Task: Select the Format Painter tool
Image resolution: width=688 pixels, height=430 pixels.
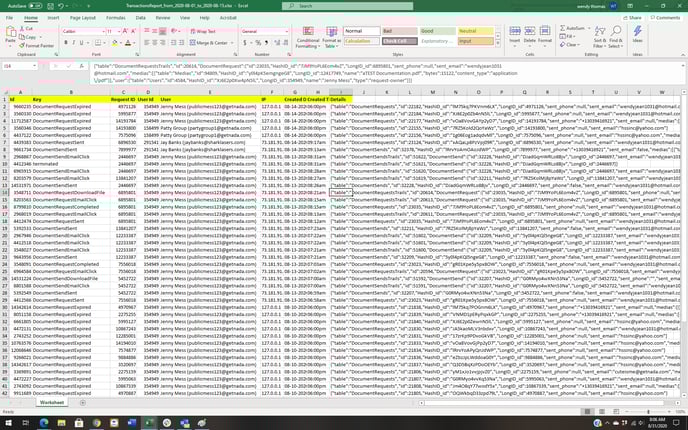Action: (x=35, y=45)
